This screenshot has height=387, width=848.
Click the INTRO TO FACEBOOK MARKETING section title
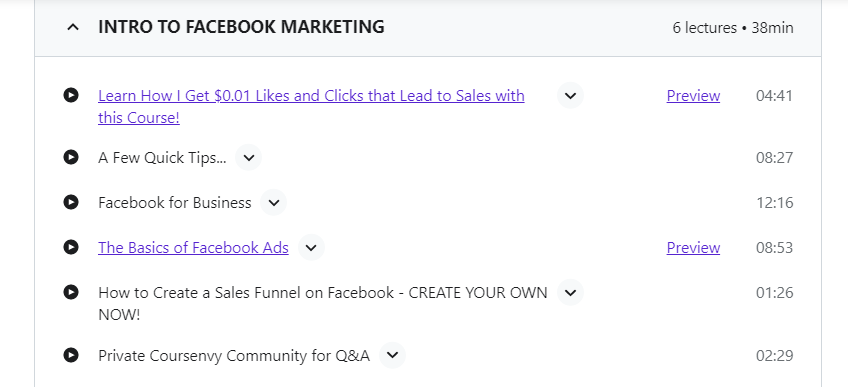click(x=241, y=27)
